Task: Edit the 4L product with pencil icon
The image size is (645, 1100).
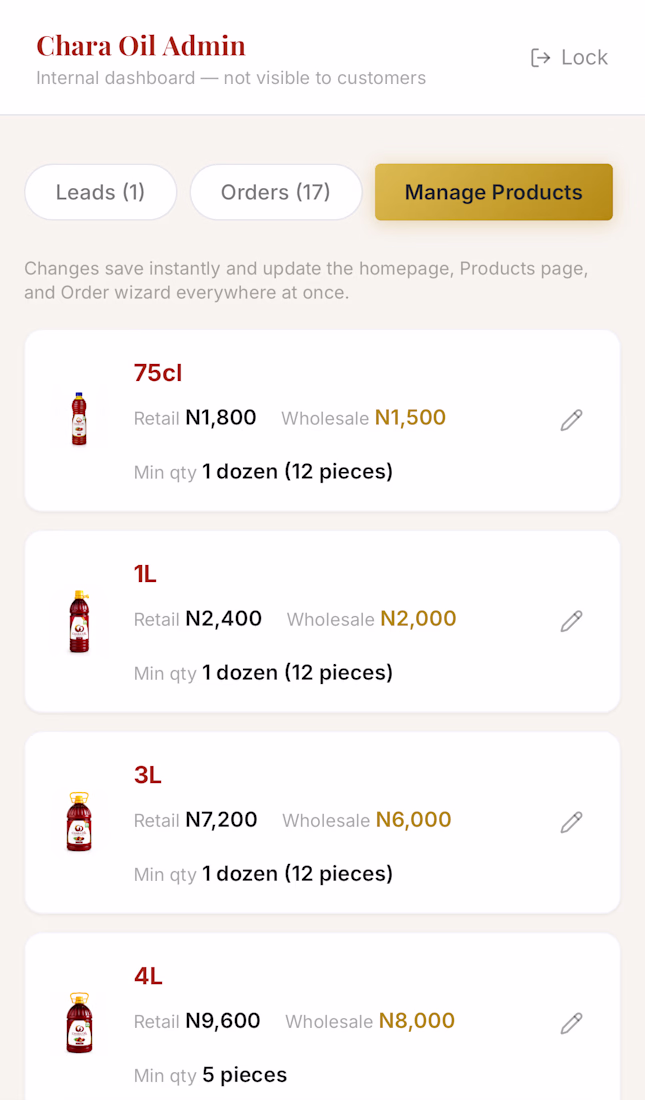Action: [571, 1023]
